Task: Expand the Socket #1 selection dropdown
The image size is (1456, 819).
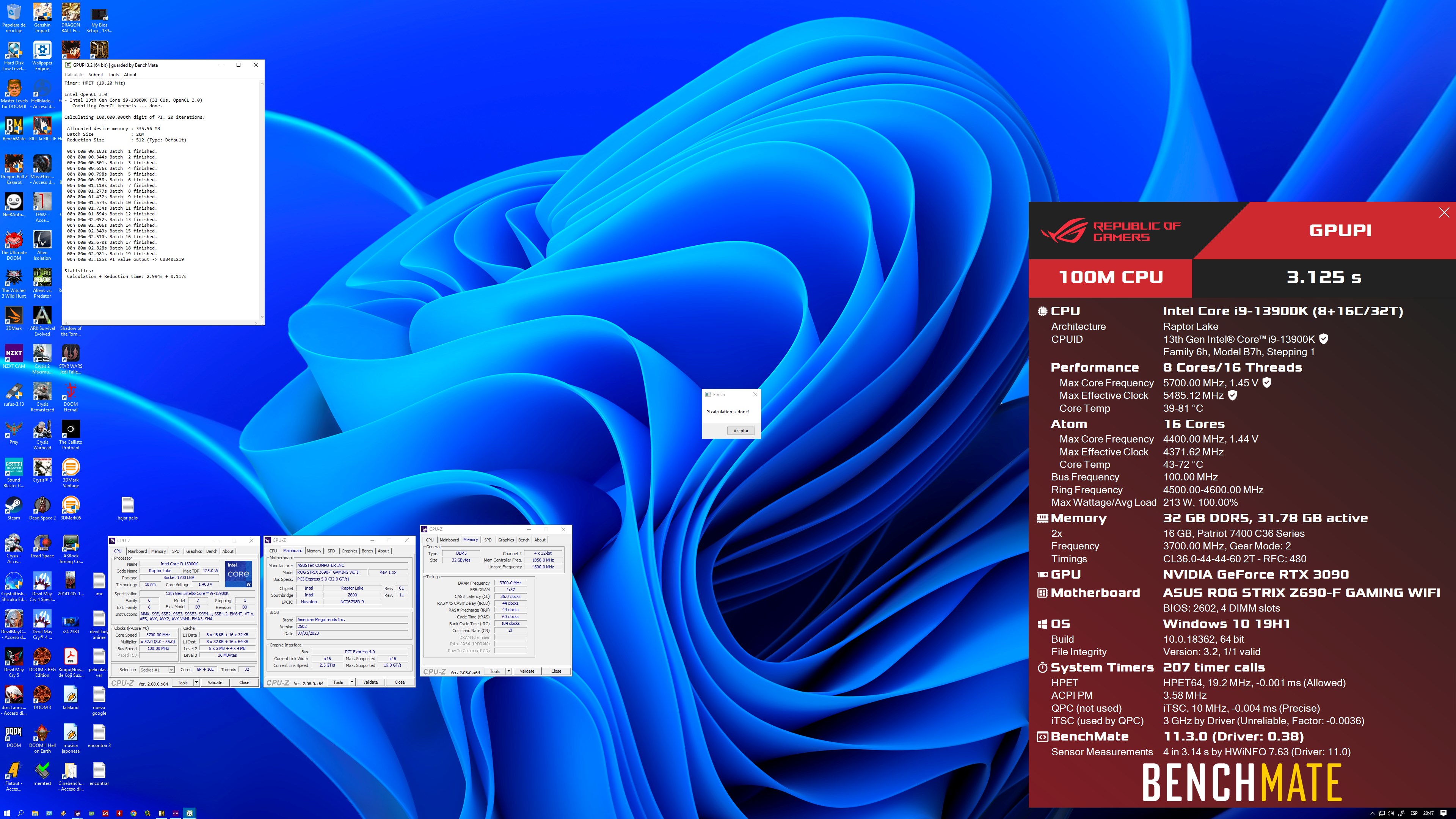Action: 157,669
